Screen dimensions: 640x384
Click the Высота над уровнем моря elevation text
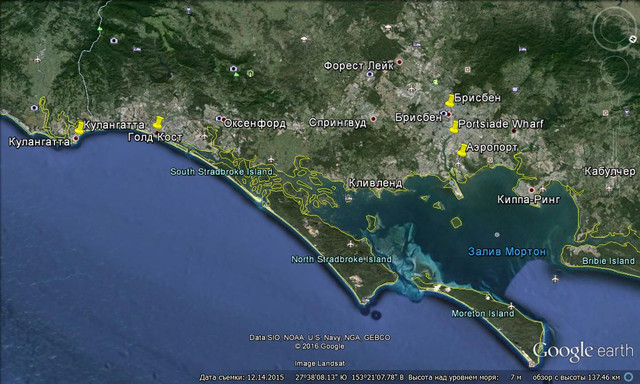pyautogui.click(x=453, y=377)
